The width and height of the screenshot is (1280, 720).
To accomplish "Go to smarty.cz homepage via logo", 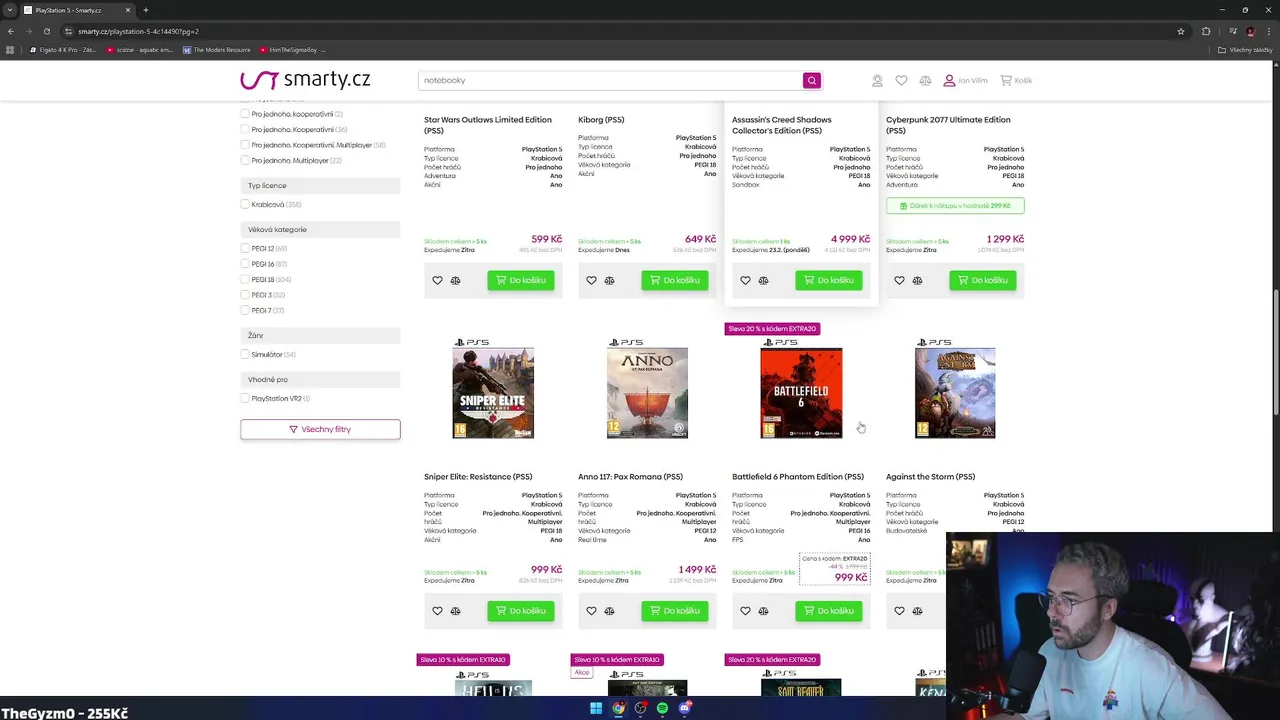I will tap(305, 80).
